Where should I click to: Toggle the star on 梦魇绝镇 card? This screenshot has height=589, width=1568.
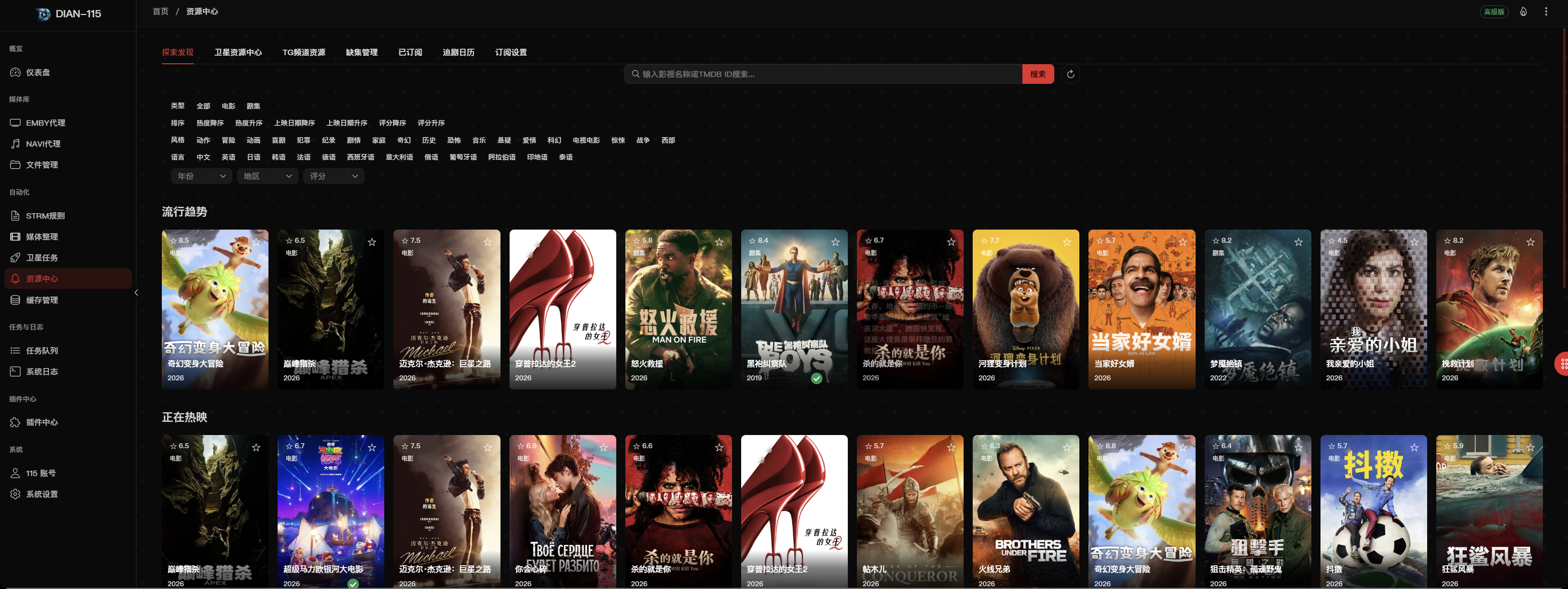click(1298, 242)
